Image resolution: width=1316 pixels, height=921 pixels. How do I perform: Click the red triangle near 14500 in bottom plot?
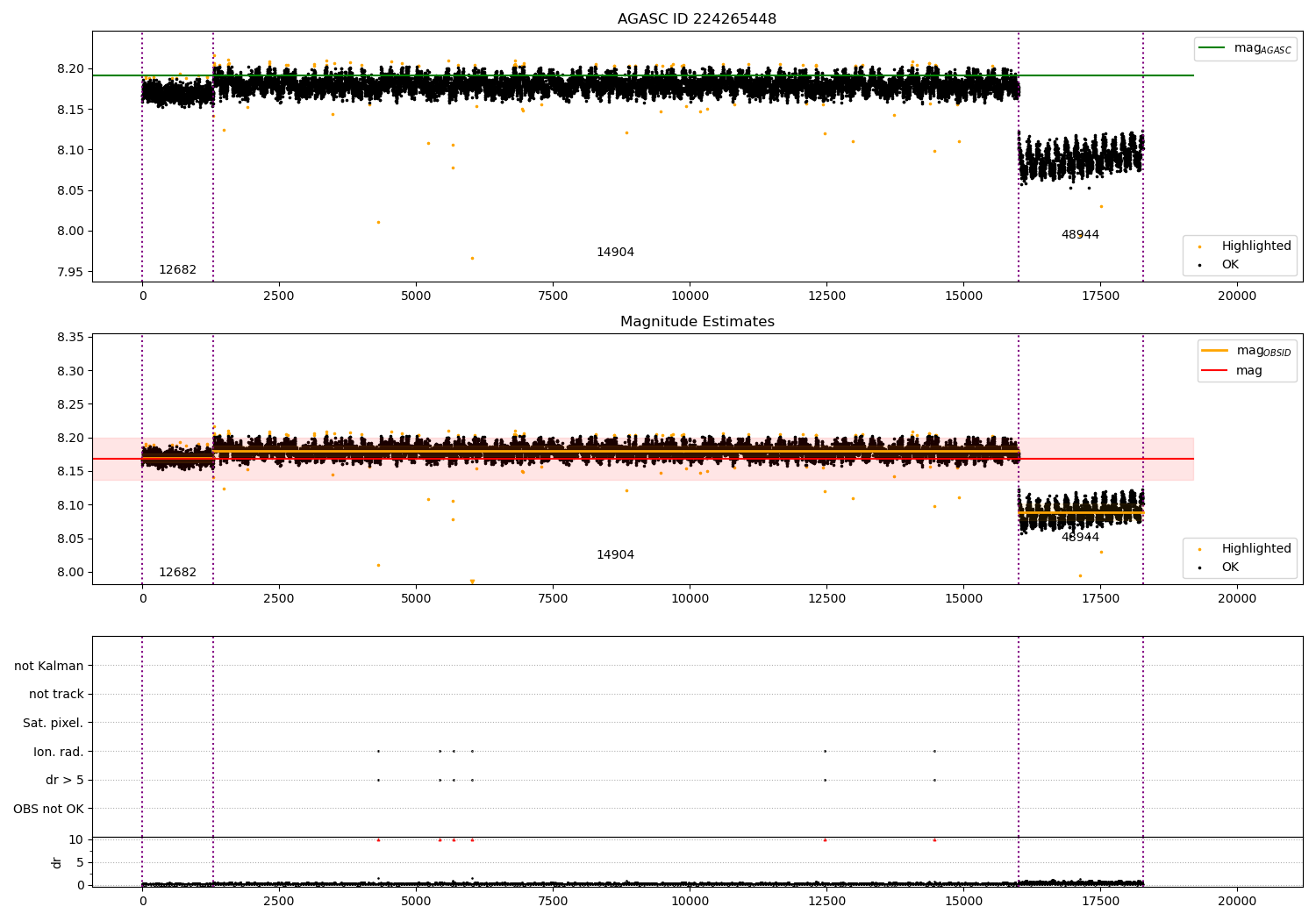pos(934,839)
